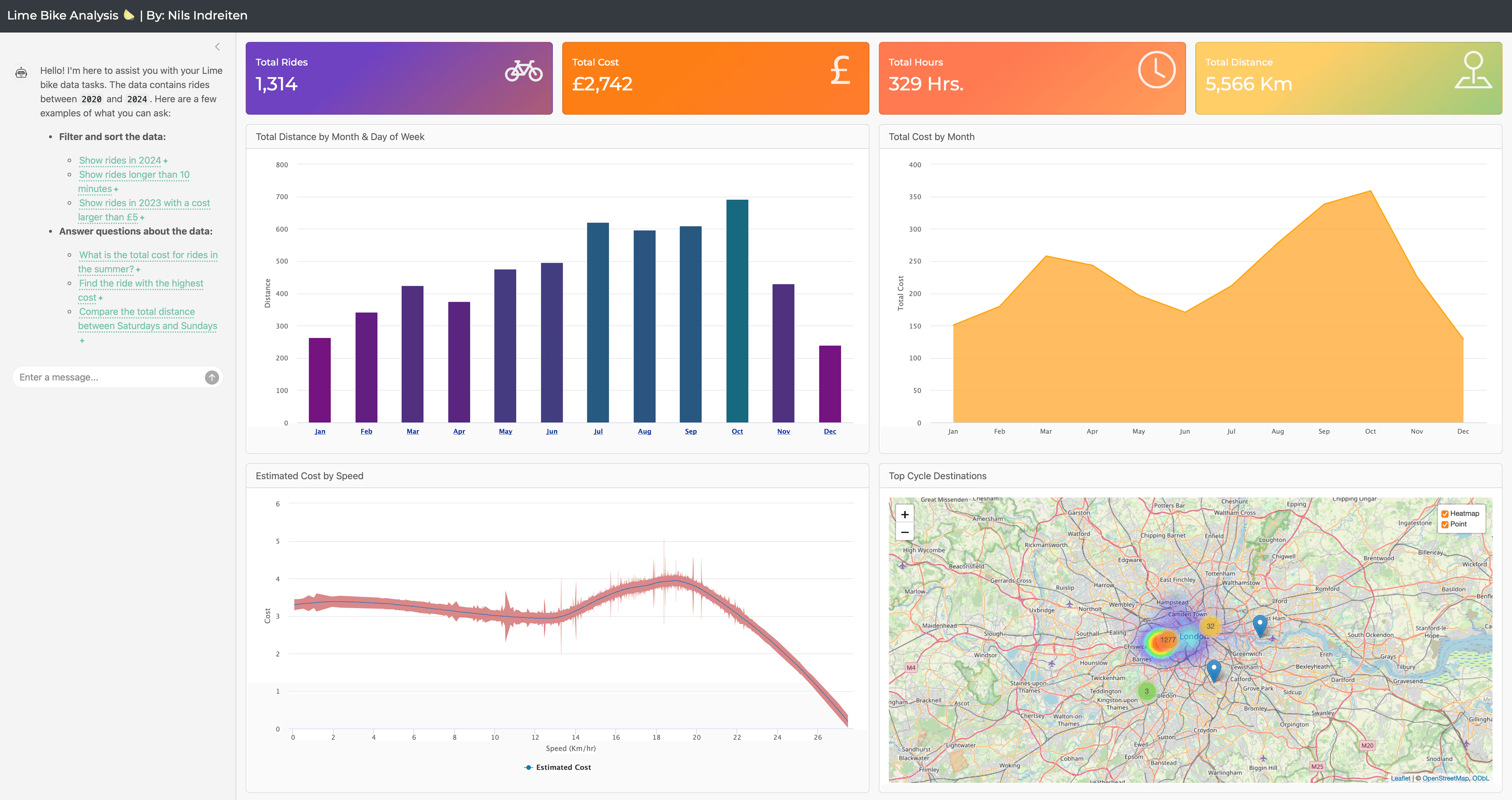
Task: Click the clock icon in Total Hours
Action: (1156, 70)
